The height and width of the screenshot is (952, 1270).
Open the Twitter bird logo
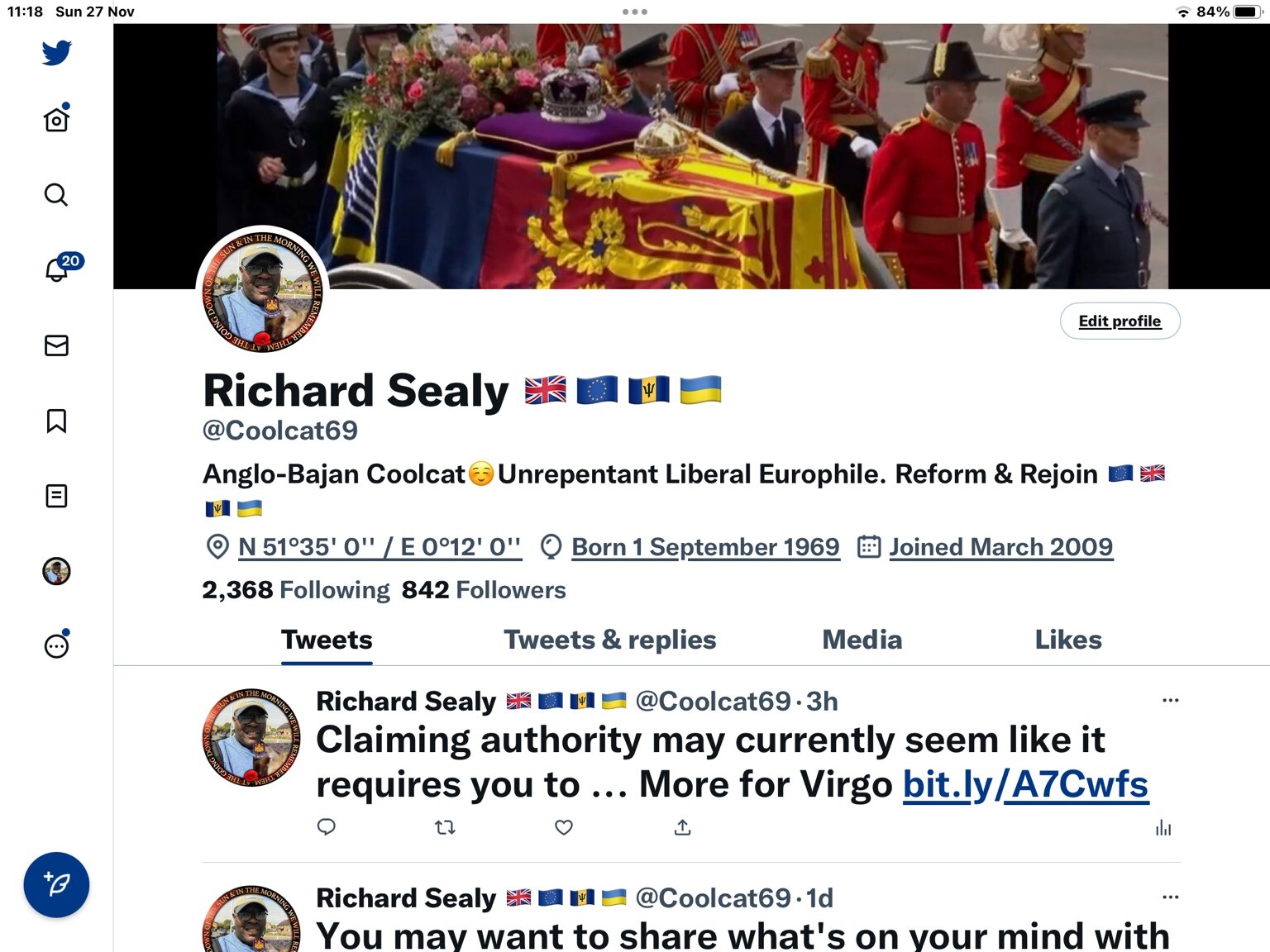coord(56,53)
